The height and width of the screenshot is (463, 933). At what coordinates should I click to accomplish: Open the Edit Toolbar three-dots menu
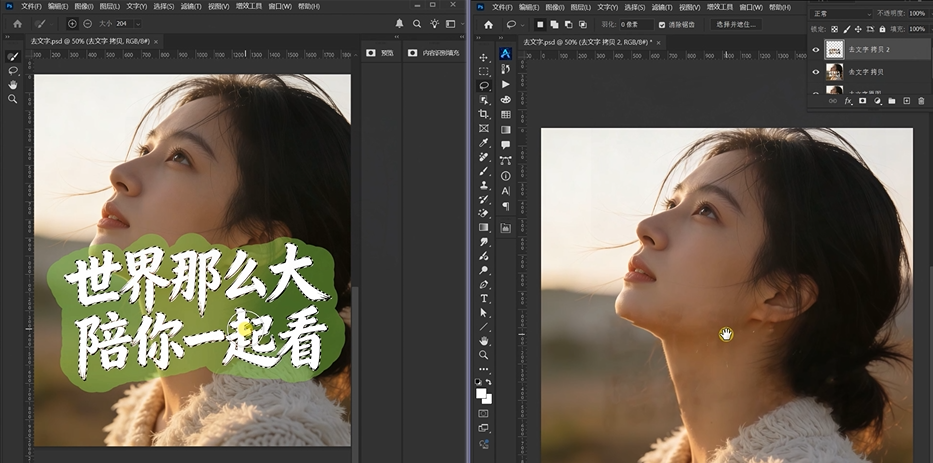(x=484, y=369)
